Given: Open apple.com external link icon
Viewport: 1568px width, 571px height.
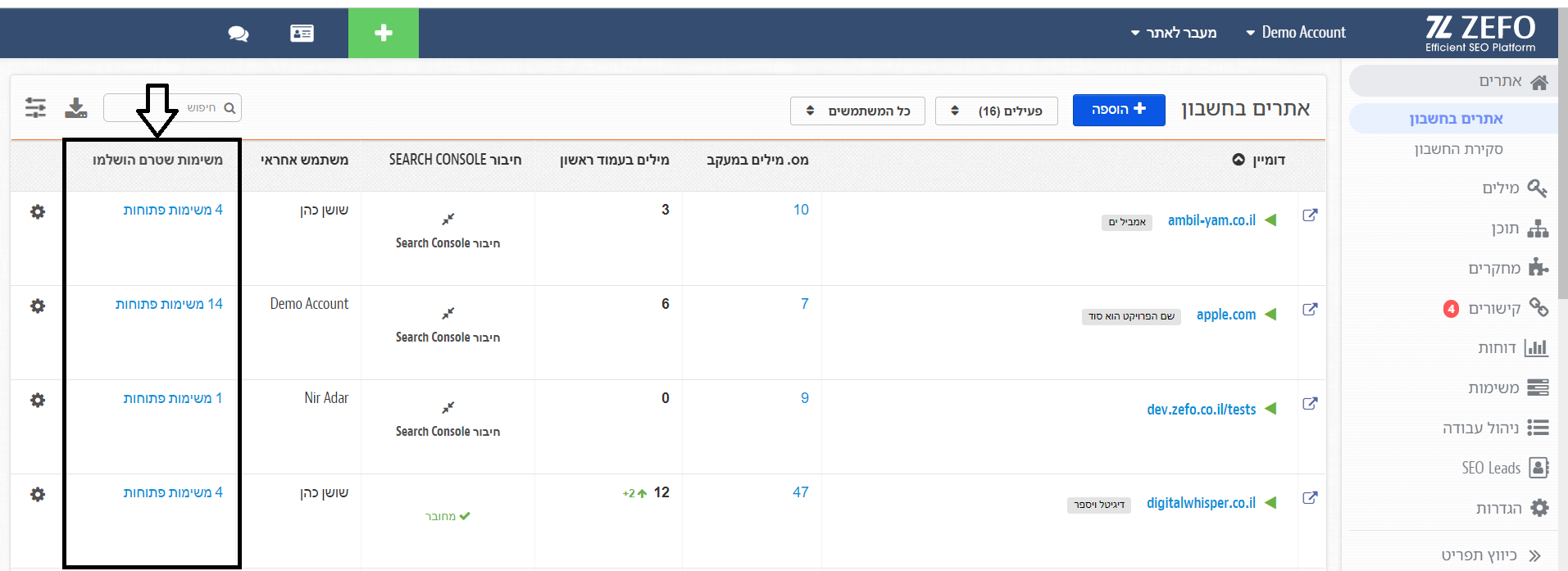Looking at the screenshot, I should point(1310,310).
